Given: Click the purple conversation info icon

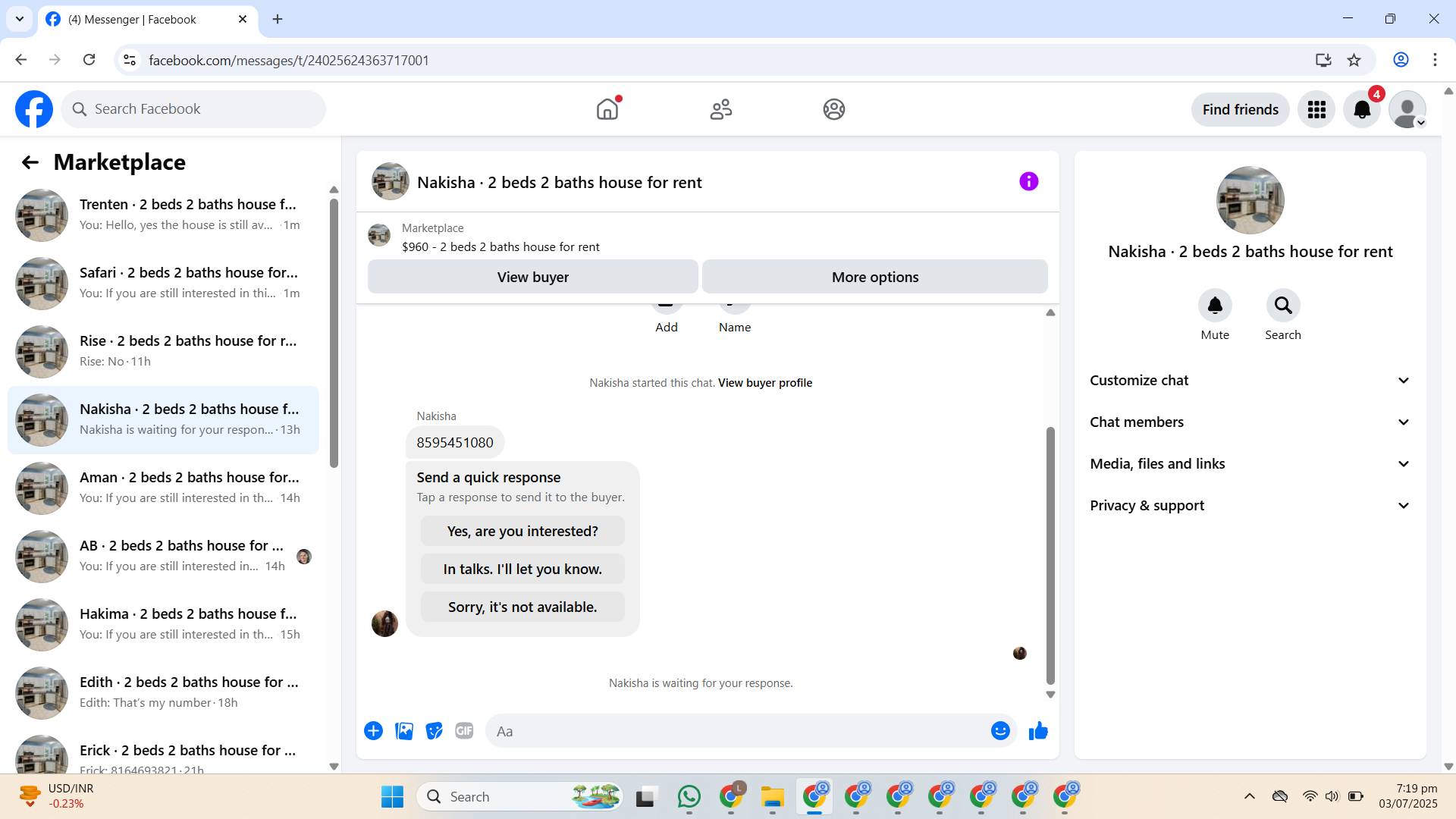Looking at the screenshot, I should (x=1028, y=181).
